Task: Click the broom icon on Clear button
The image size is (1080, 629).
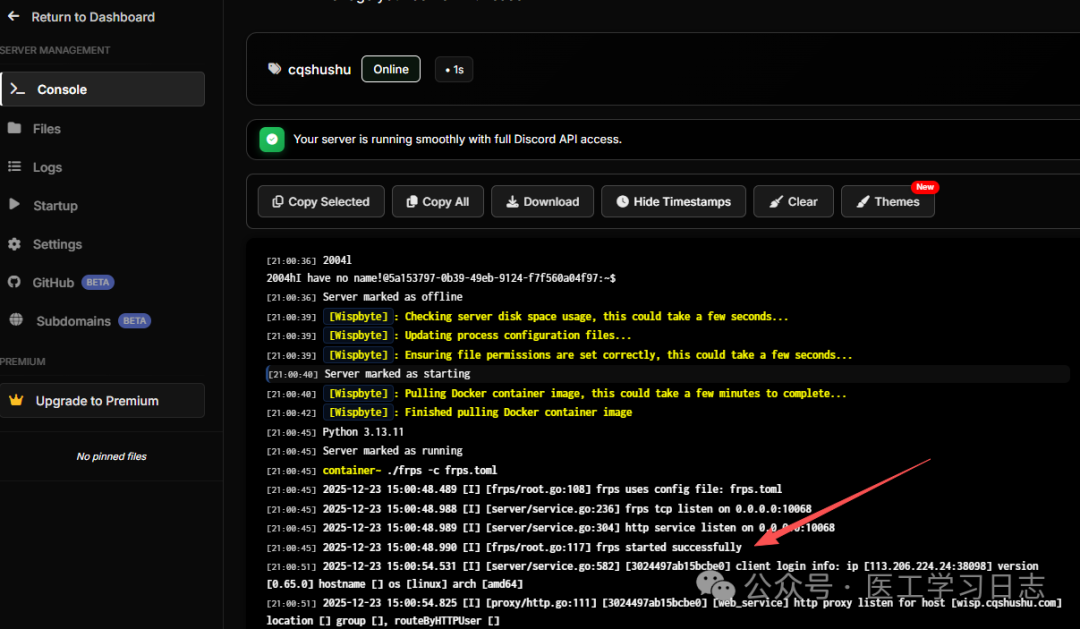Action: (x=776, y=202)
